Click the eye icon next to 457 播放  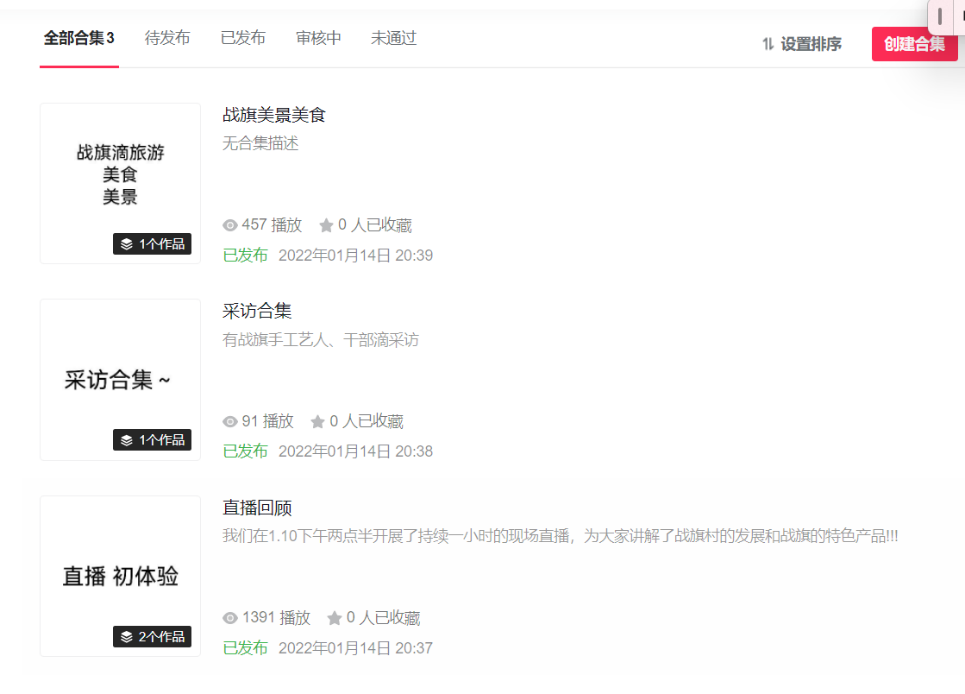pos(230,226)
